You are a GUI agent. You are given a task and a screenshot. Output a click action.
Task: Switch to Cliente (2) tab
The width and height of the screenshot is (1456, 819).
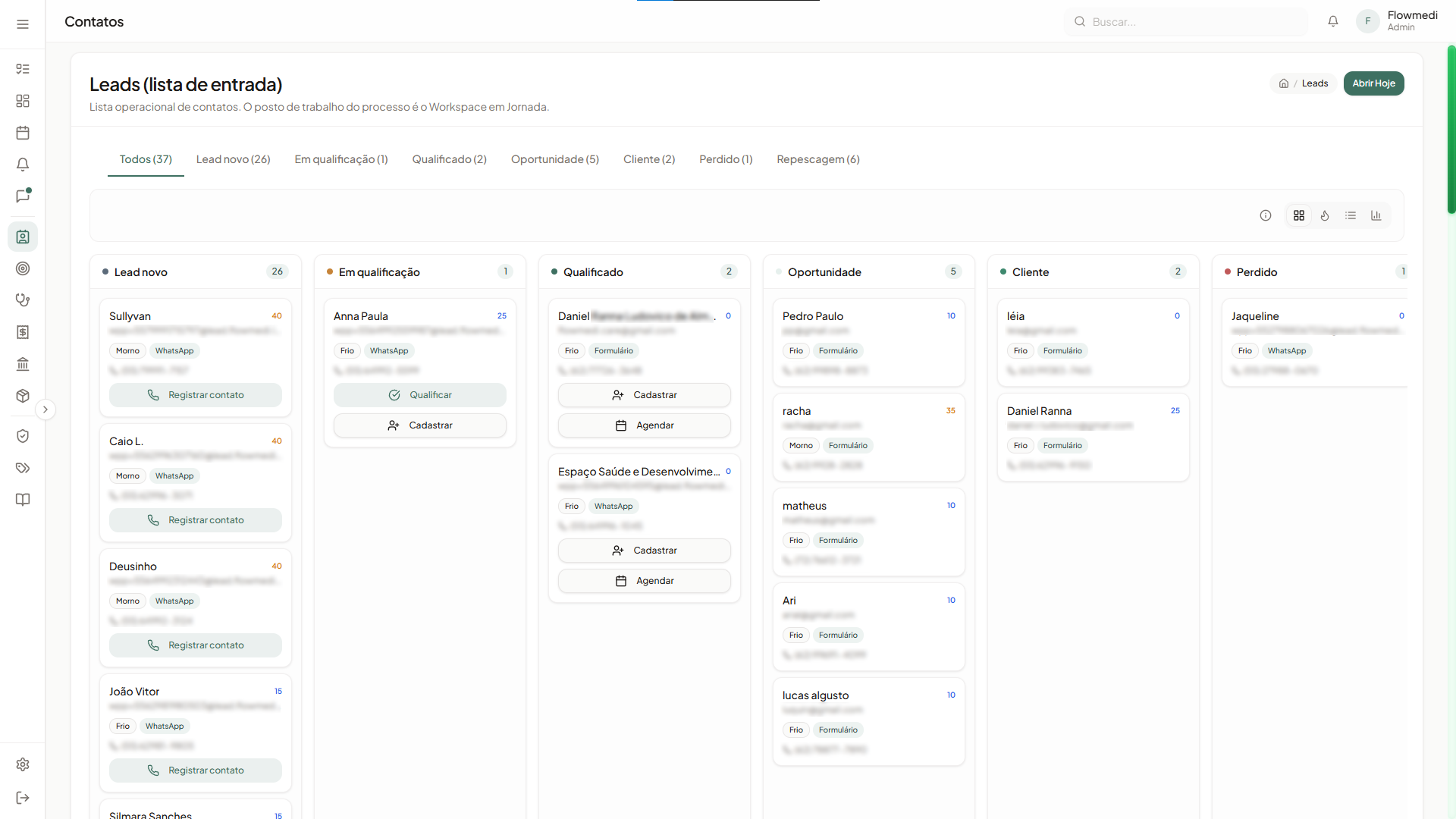tap(649, 159)
